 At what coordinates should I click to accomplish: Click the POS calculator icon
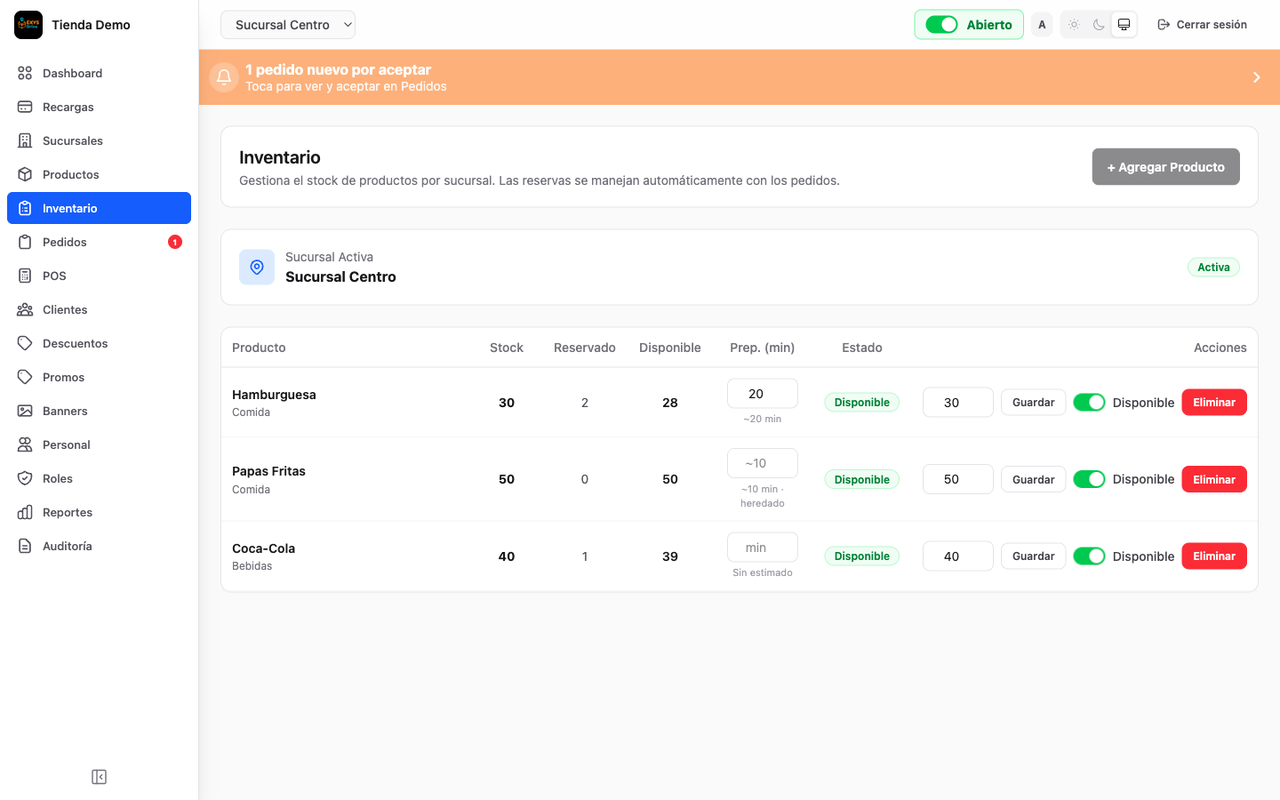25,276
